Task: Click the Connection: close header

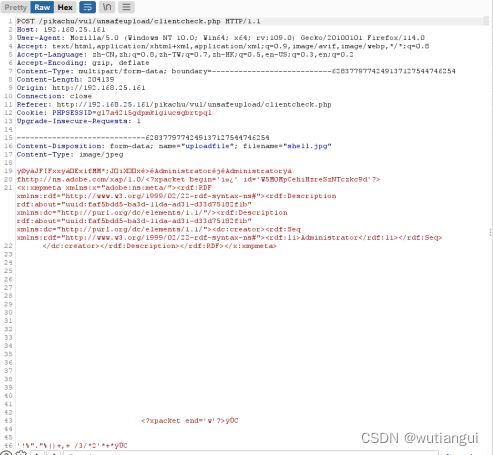Action: [54, 96]
